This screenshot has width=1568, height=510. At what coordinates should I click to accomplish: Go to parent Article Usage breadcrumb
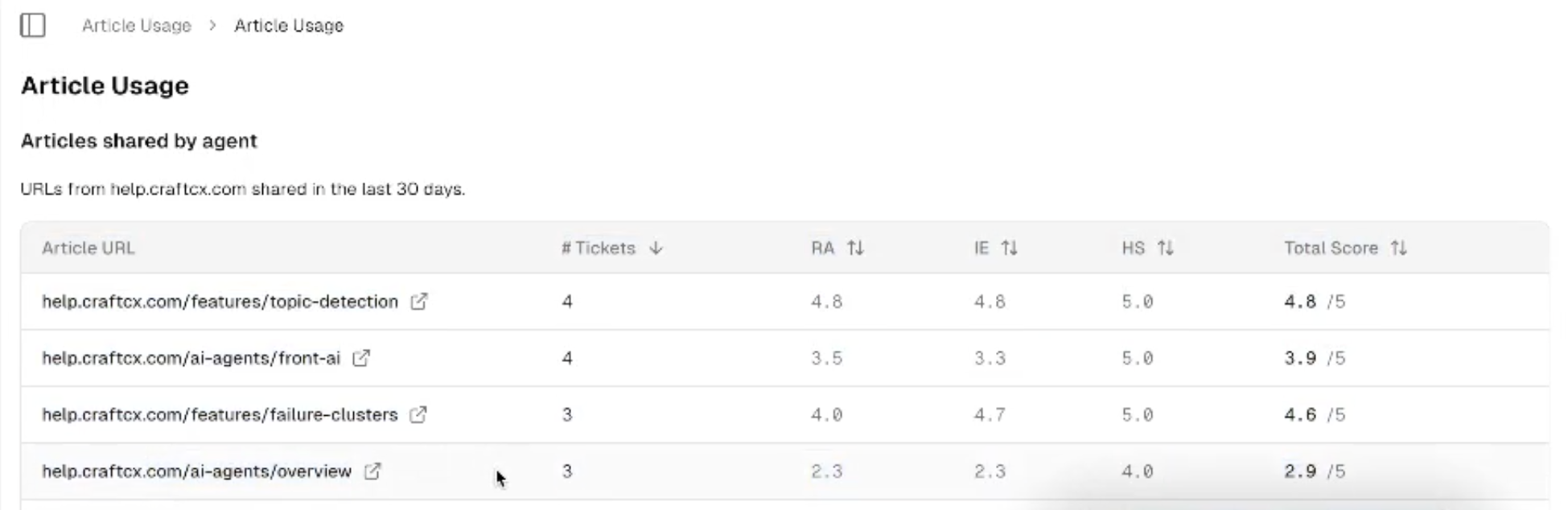click(x=137, y=26)
